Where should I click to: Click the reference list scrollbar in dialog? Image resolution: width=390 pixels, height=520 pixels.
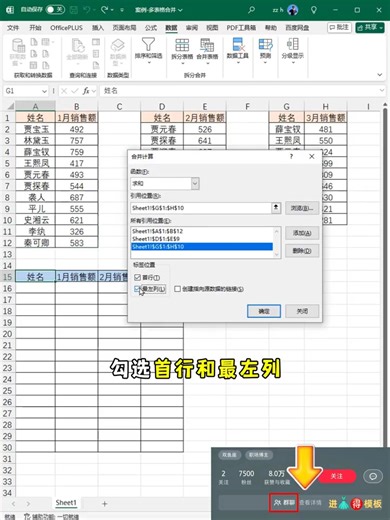coord(276,242)
